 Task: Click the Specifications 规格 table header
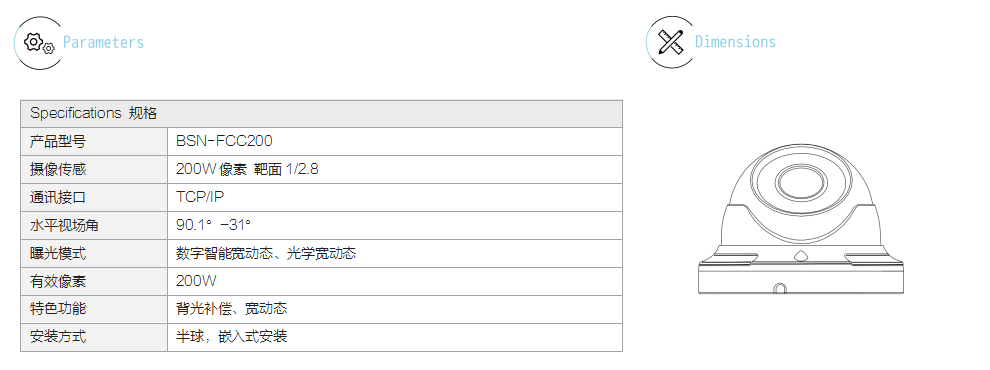(x=321, y=114)
